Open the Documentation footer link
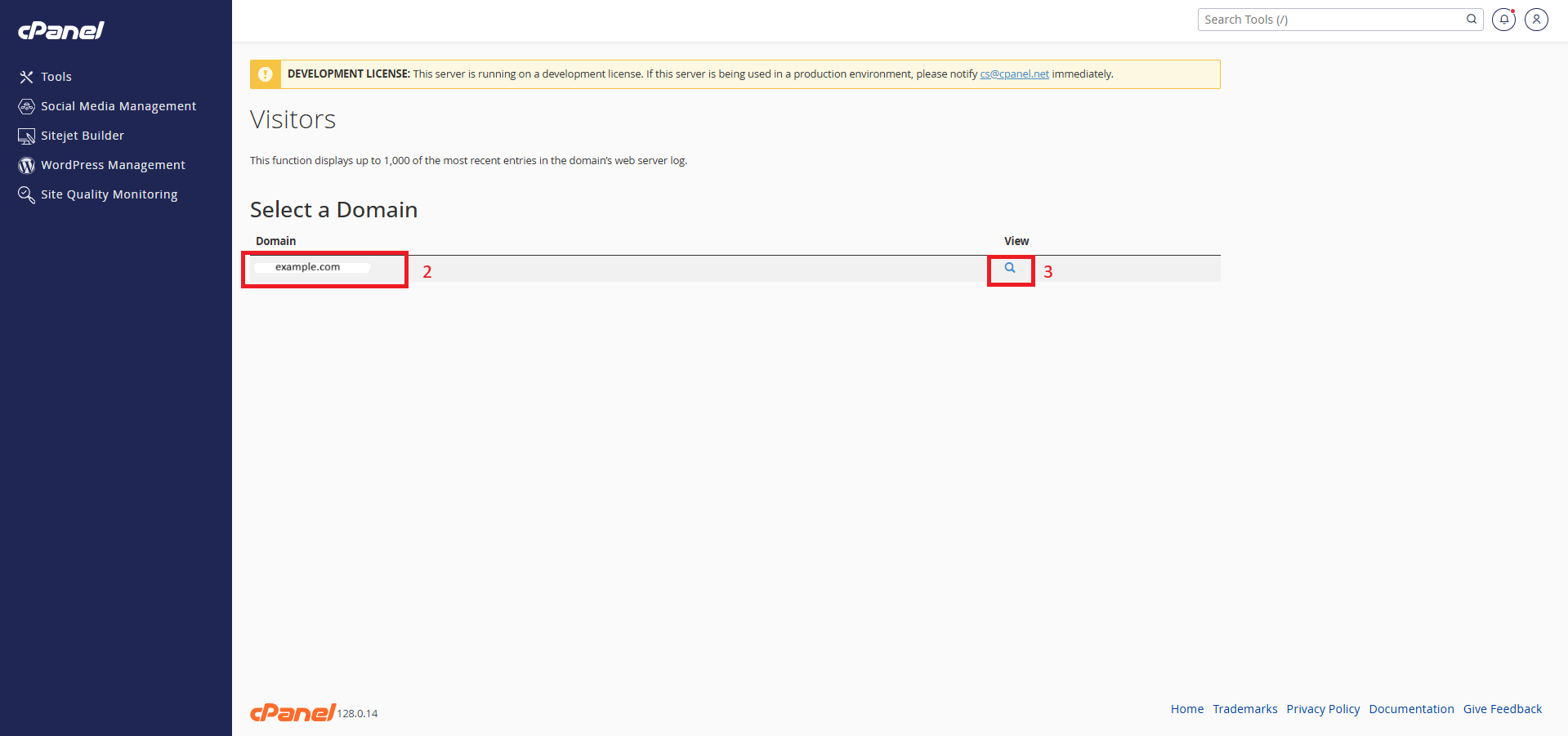Image resolution: width=1568 pixels, height=736 pixels. (x=1411, y=709)
